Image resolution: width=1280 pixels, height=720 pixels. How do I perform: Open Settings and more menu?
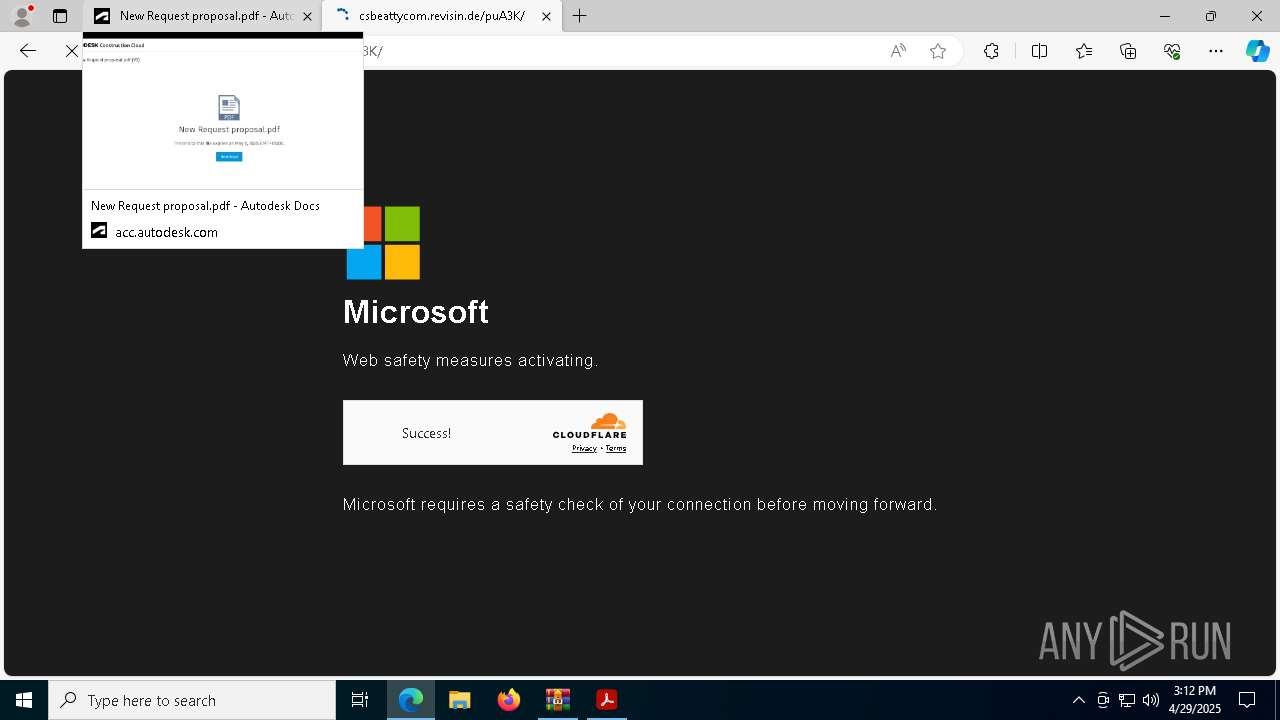click(x=1216, y=51)
